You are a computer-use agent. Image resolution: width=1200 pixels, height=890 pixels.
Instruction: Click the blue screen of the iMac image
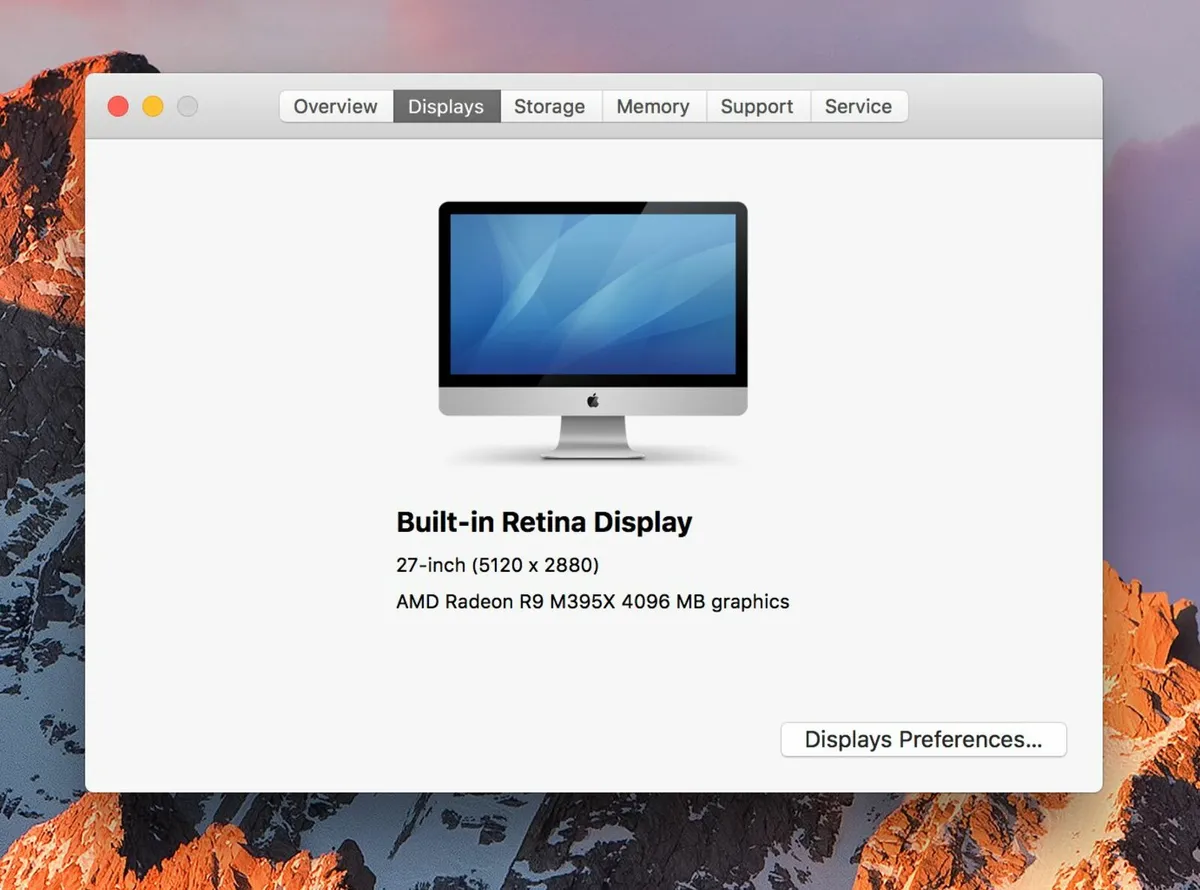(592, 294)
